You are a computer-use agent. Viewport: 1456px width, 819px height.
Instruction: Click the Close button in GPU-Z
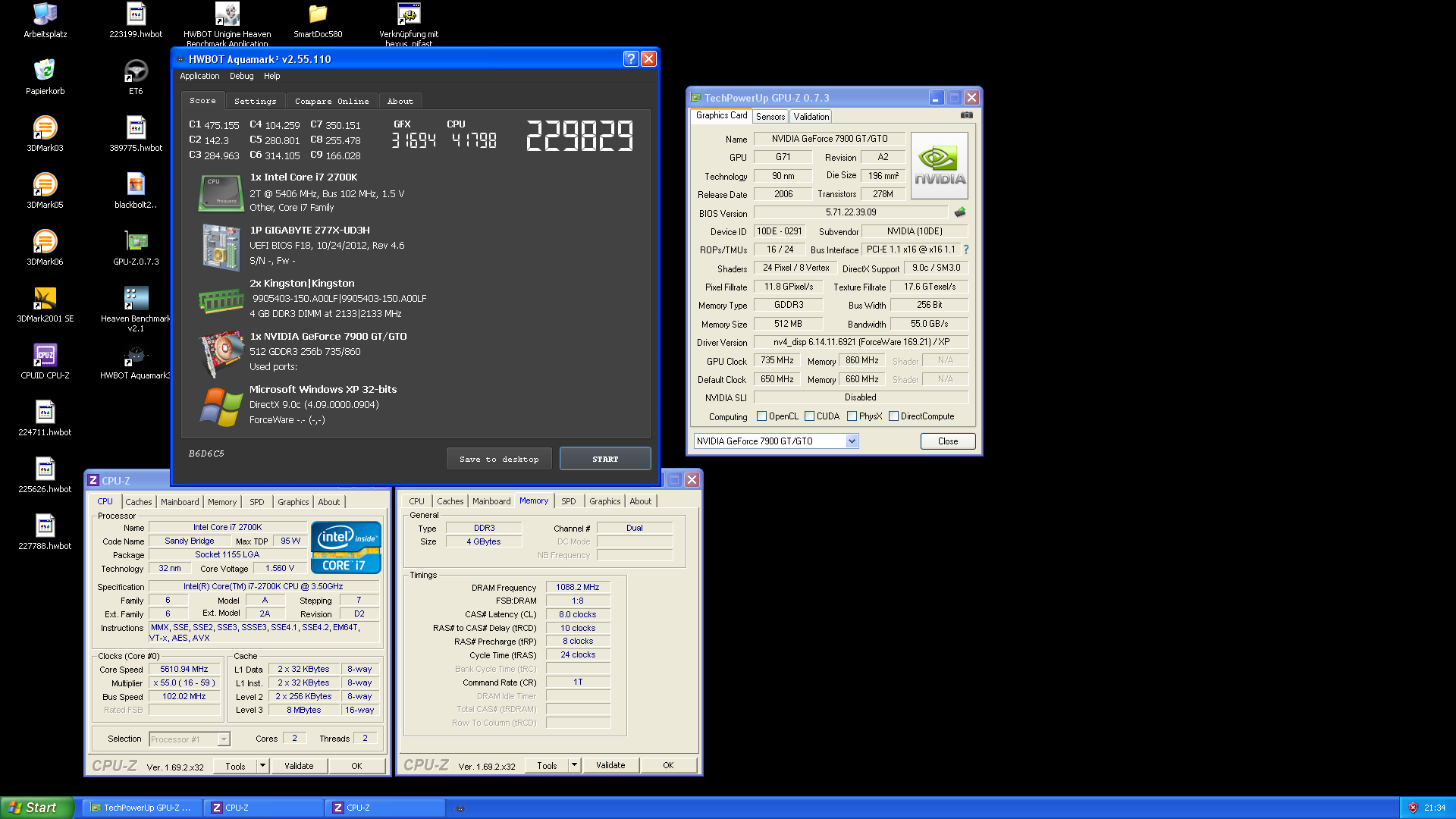click(x=948, y=441)
